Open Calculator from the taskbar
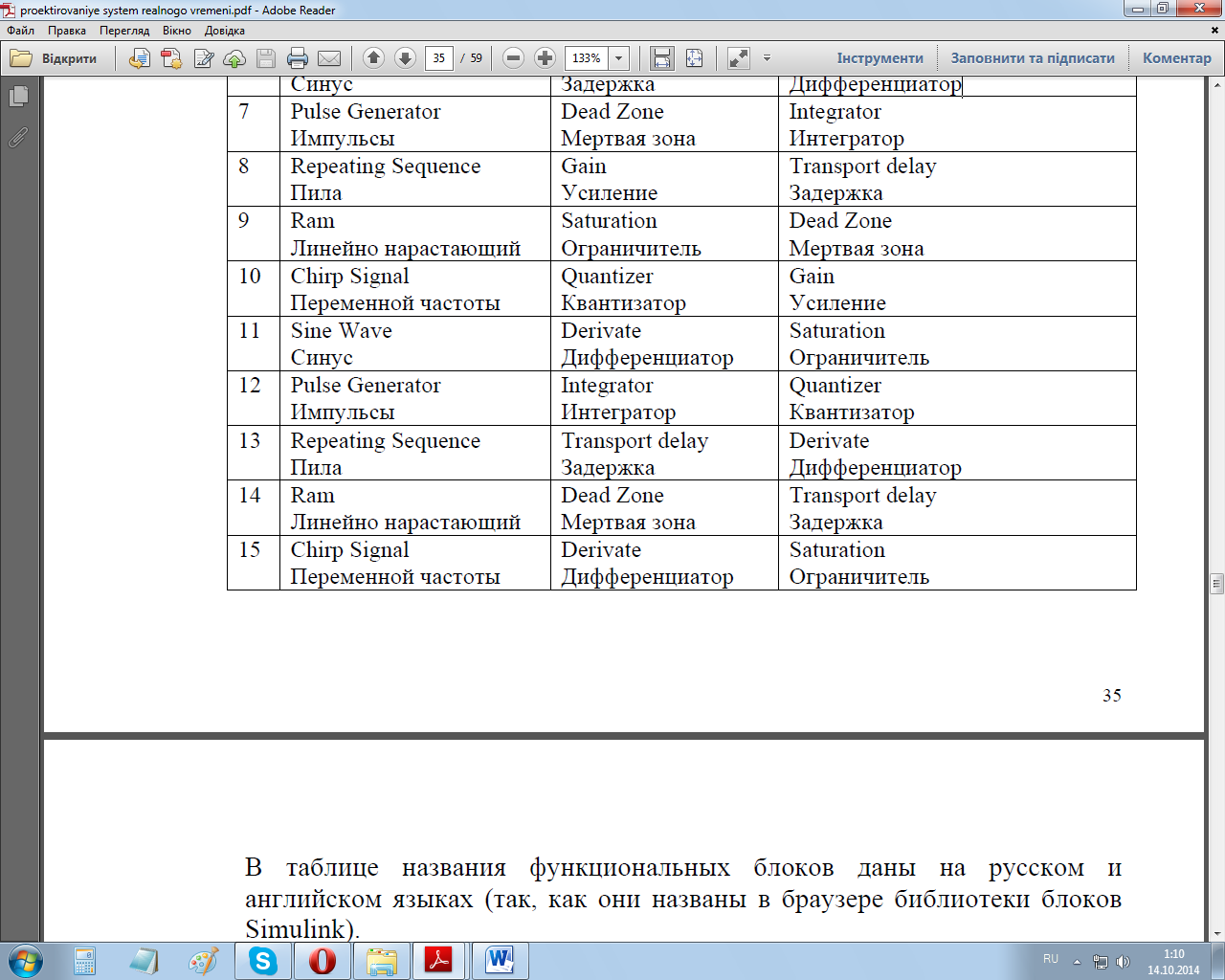This screenshot has height=980, width=1225. pos(84,961)
